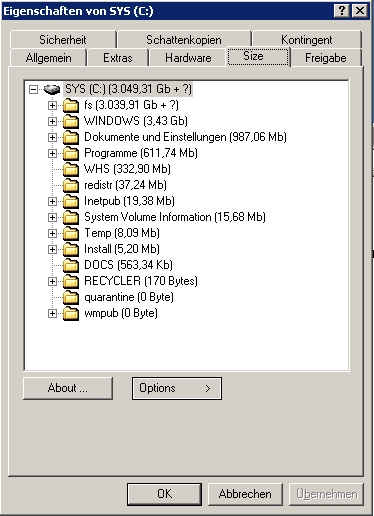Expand the wmpub folder node
The width and height of the screenshot is (374, 516).
(x=52, y=313)
